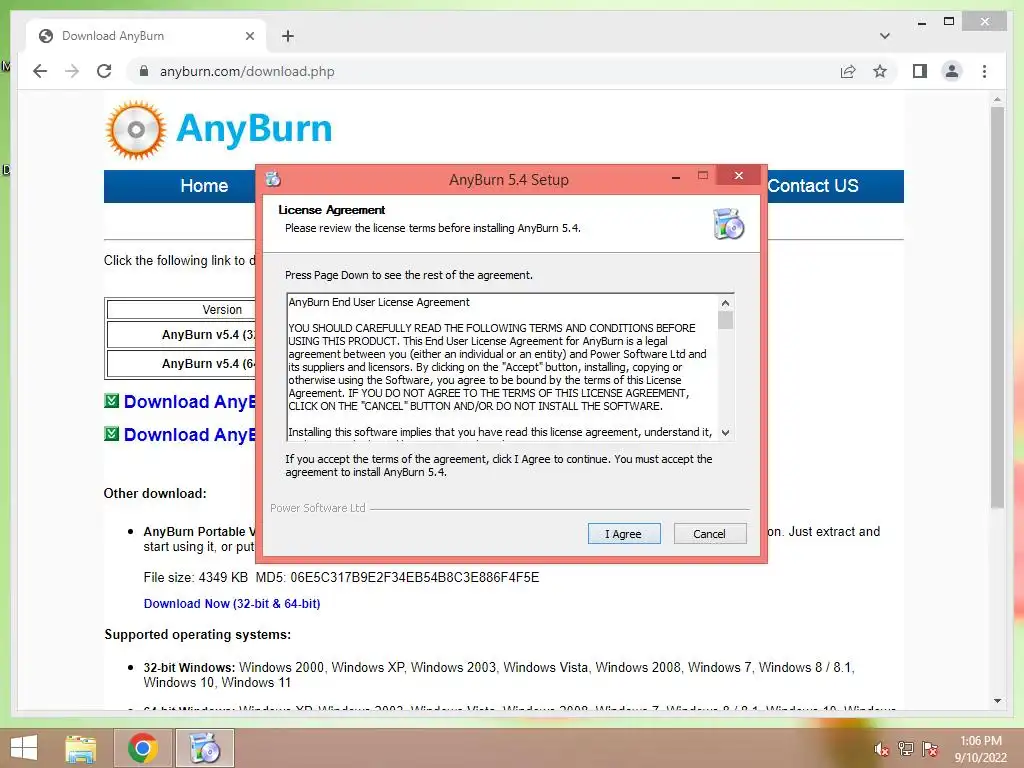The image size is (1024, 768).
Task: Click the address bar URL
Action: [247, 71]
